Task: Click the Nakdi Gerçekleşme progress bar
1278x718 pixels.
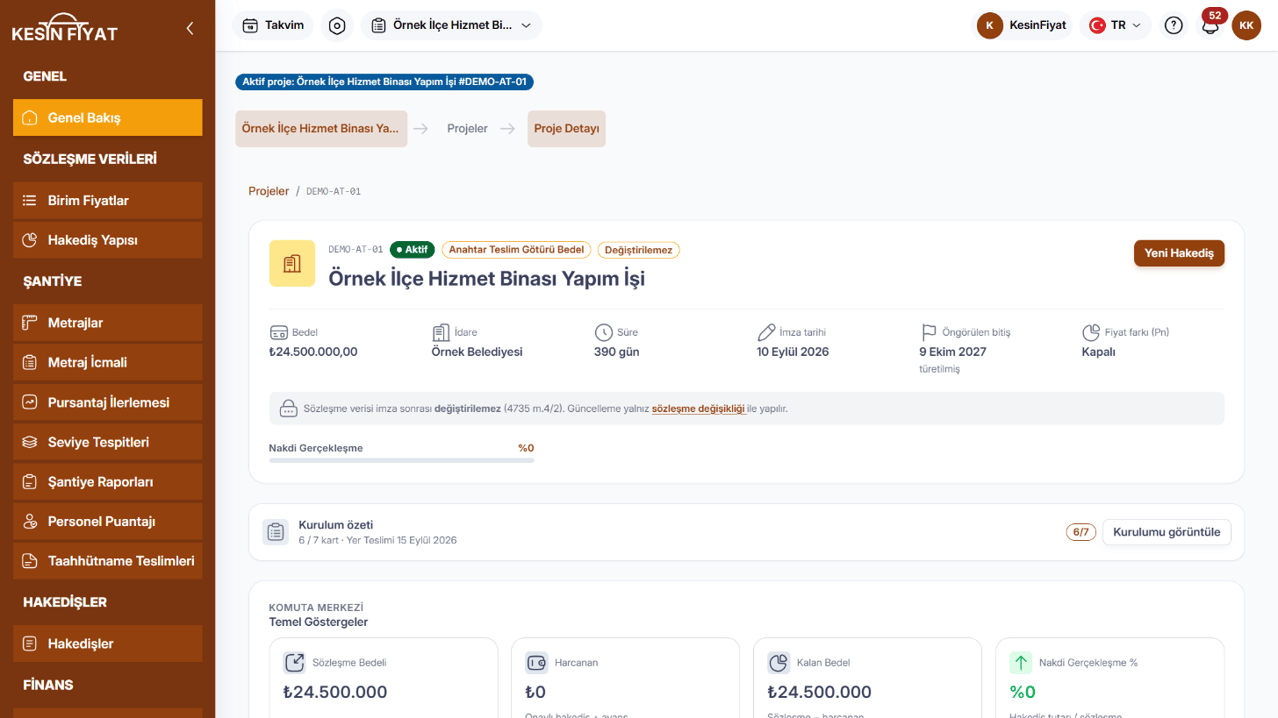Action: click(x=401, y=460)
